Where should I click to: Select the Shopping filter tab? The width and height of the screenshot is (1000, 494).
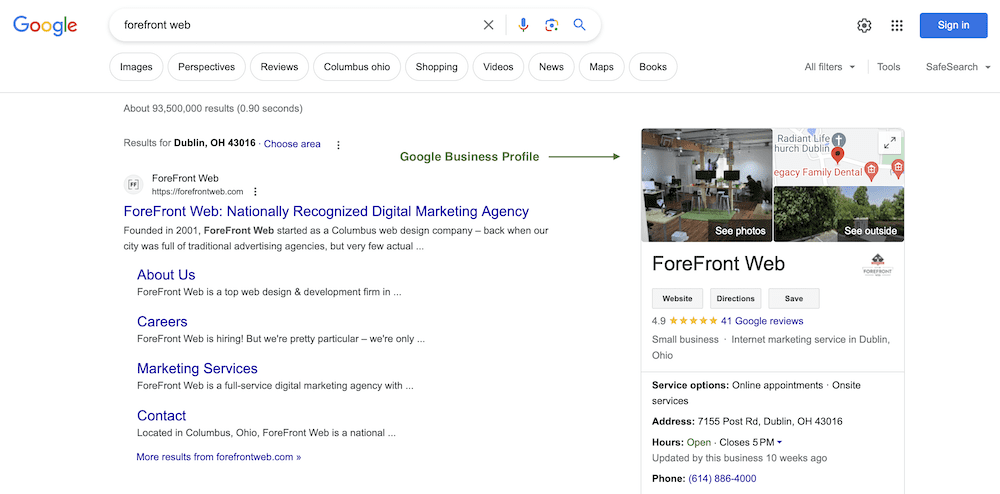[437, 67]
